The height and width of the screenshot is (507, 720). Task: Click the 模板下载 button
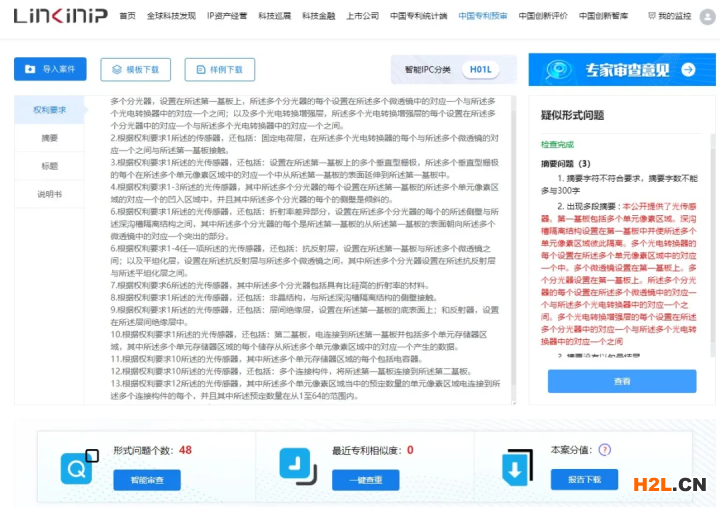[x=135, y=69]
